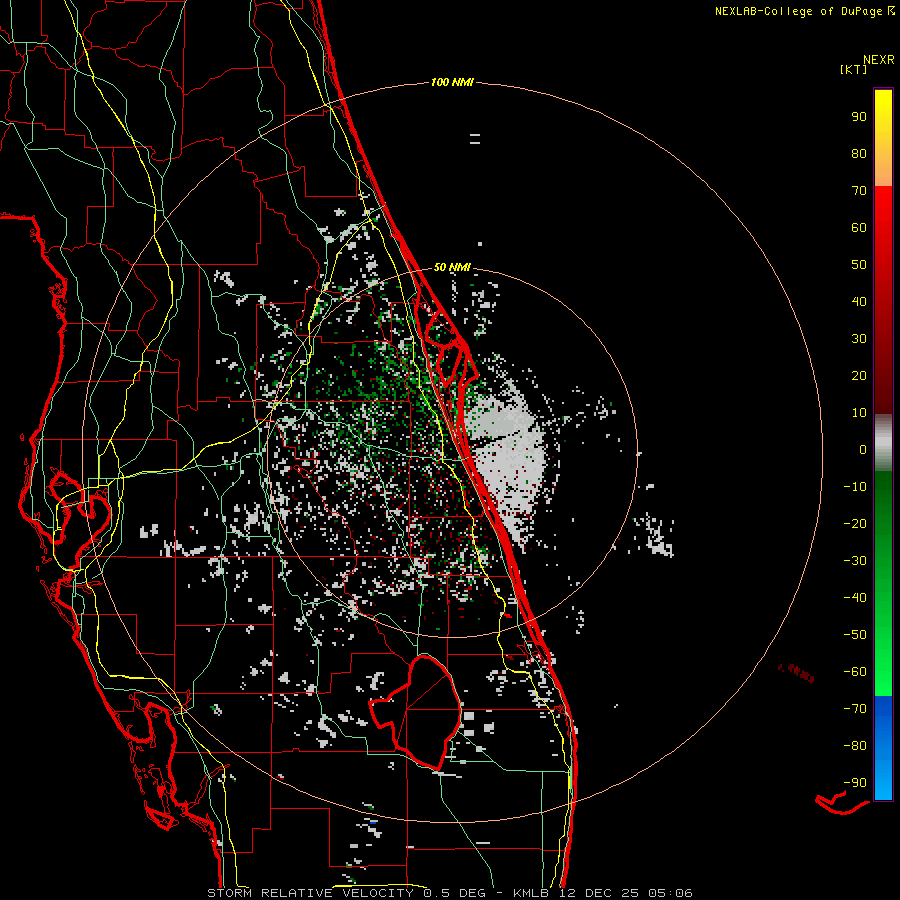Click the -70 knot scale label
The height and width of the screenshot is (900, 900).
[x=855, y=709]
